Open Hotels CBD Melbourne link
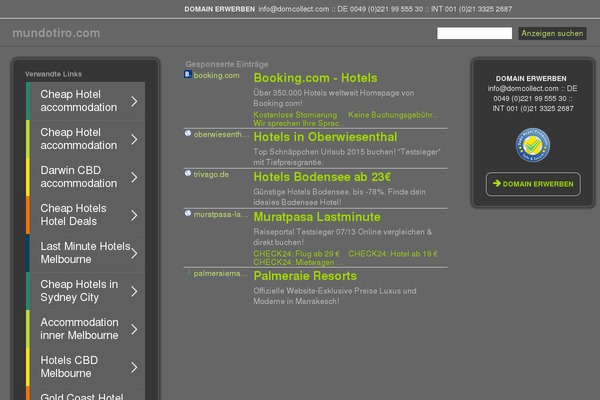The image size is (600, 400). (85, 367)
